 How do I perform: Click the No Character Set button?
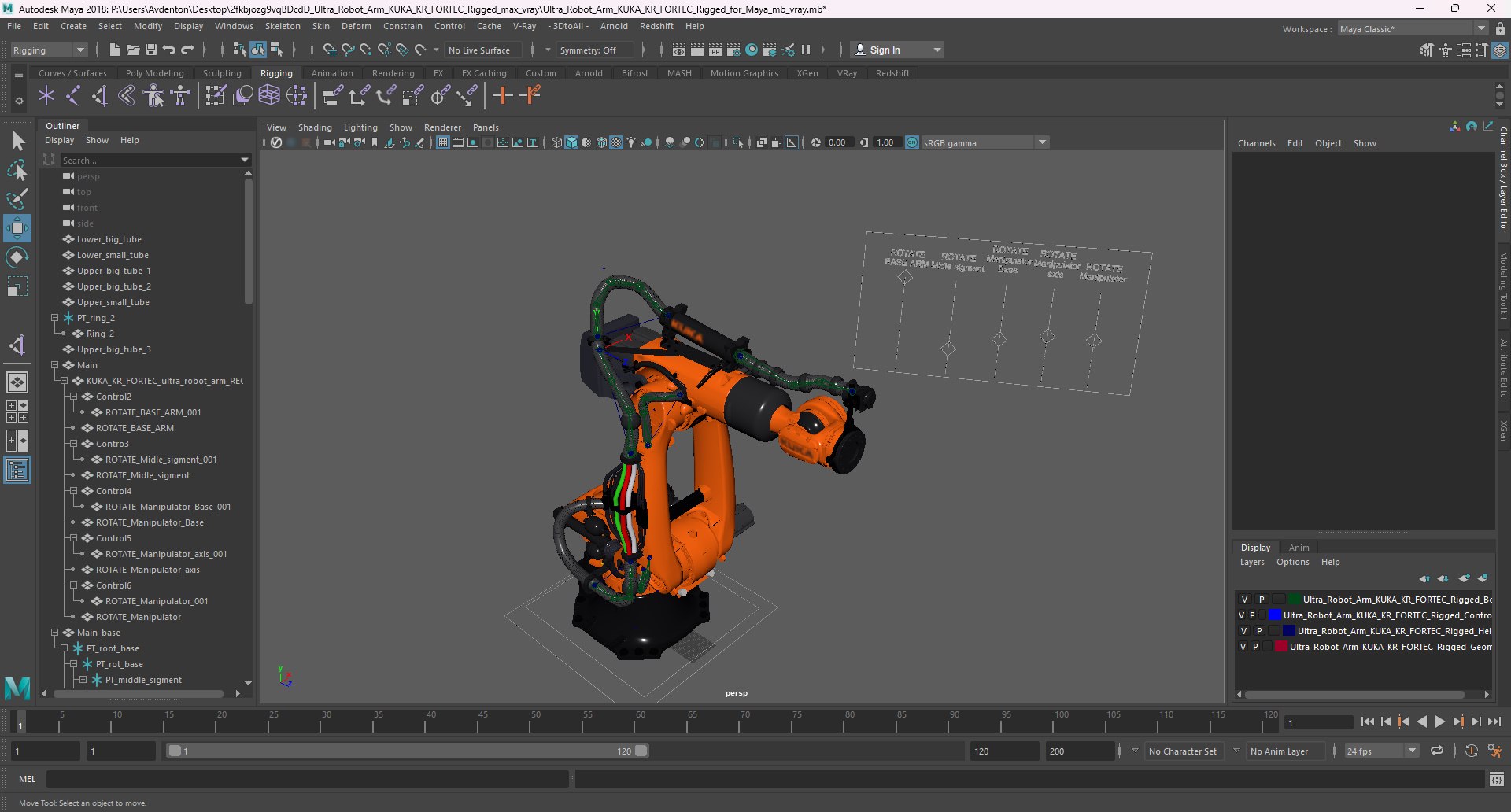(1182, 751)
